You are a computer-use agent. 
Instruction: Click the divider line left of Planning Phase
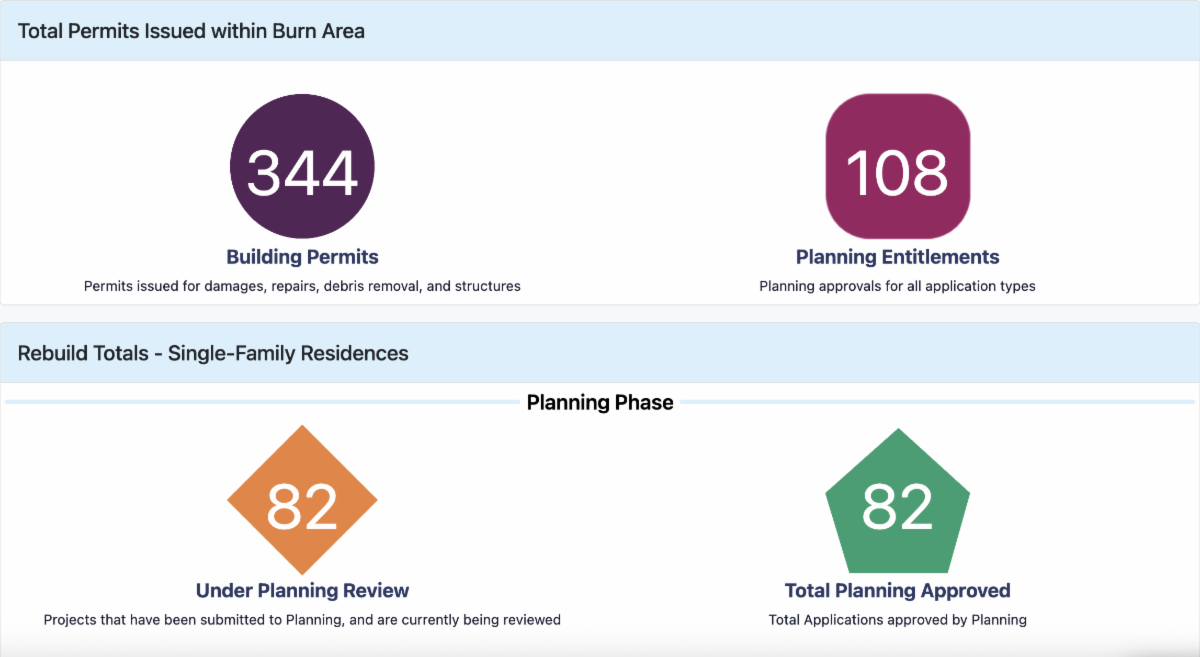260,402
